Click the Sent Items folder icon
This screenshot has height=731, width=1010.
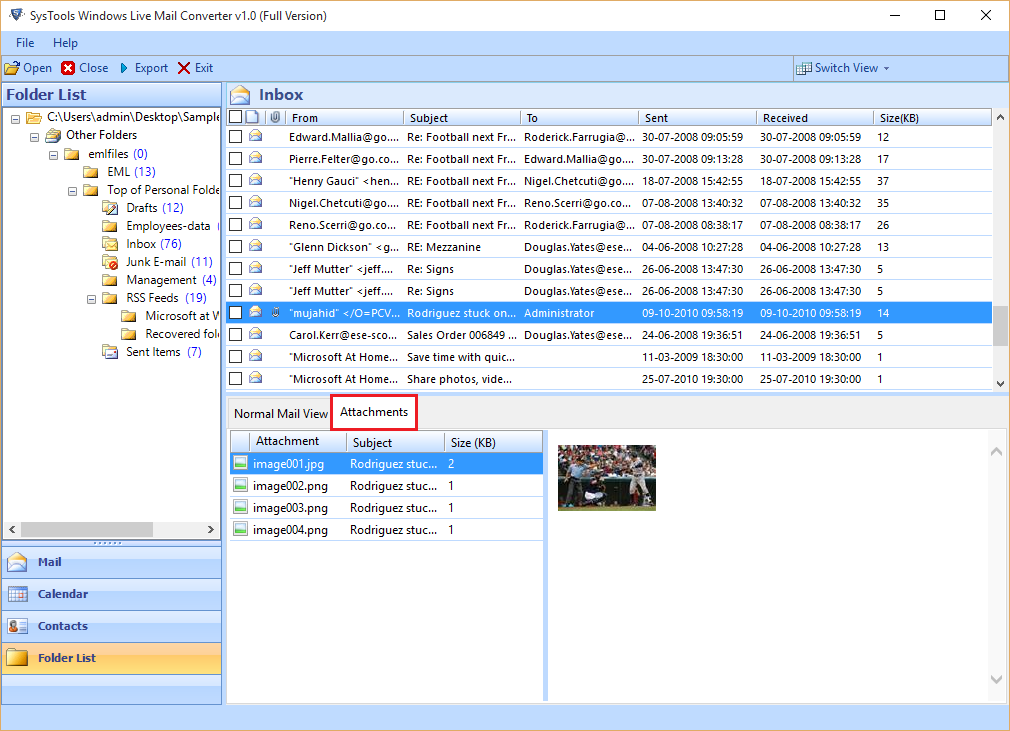pos(110,352)
